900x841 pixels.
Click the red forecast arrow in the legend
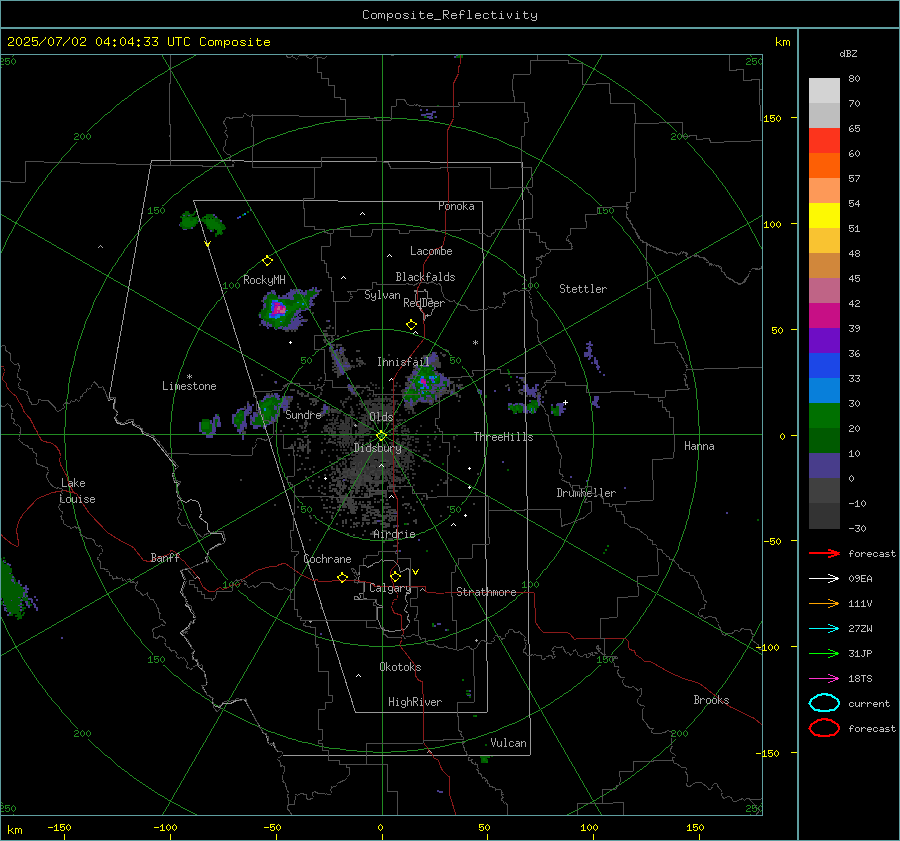[824, 553]
